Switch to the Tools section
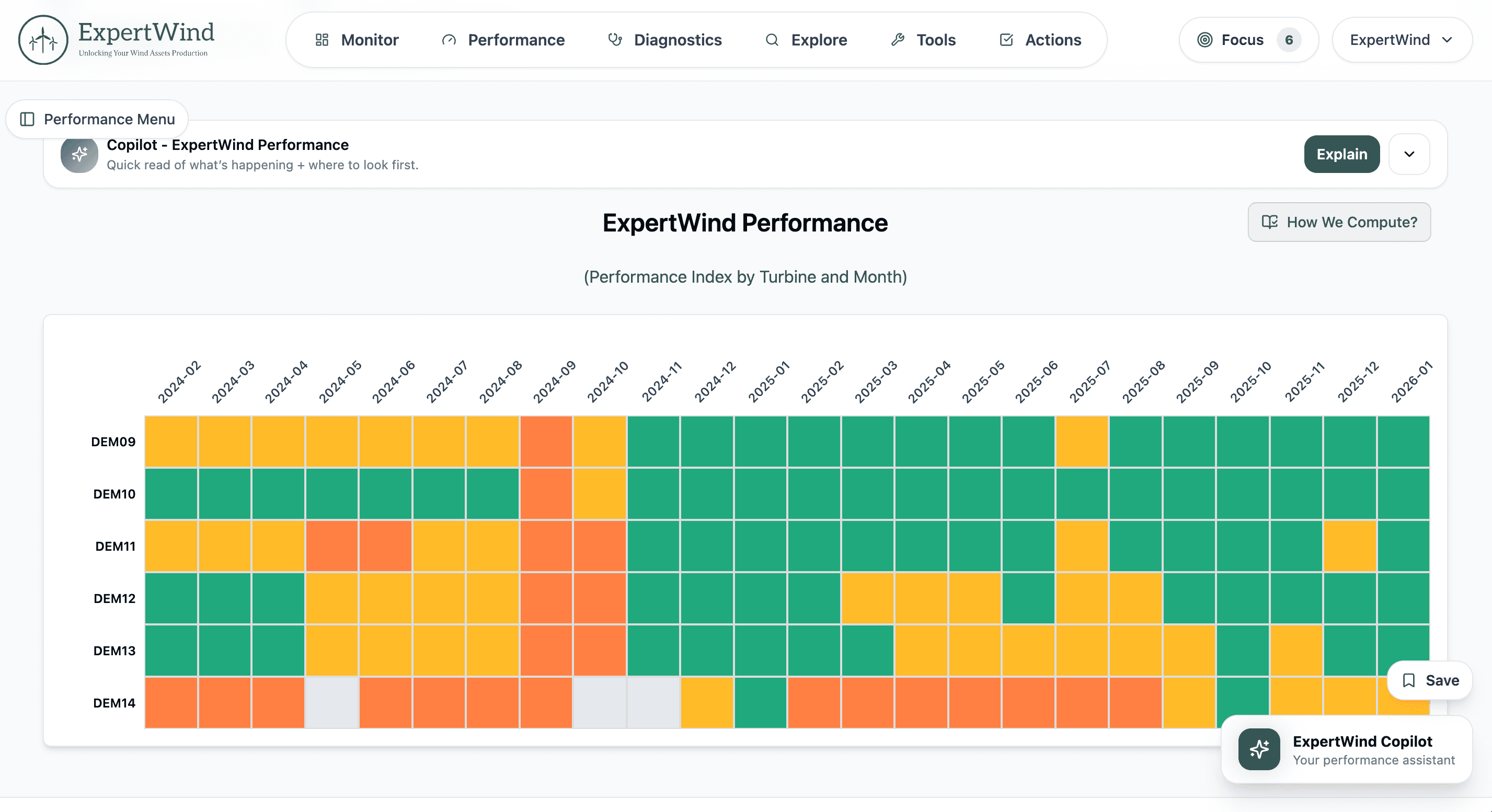 click(x=923, y=40)
